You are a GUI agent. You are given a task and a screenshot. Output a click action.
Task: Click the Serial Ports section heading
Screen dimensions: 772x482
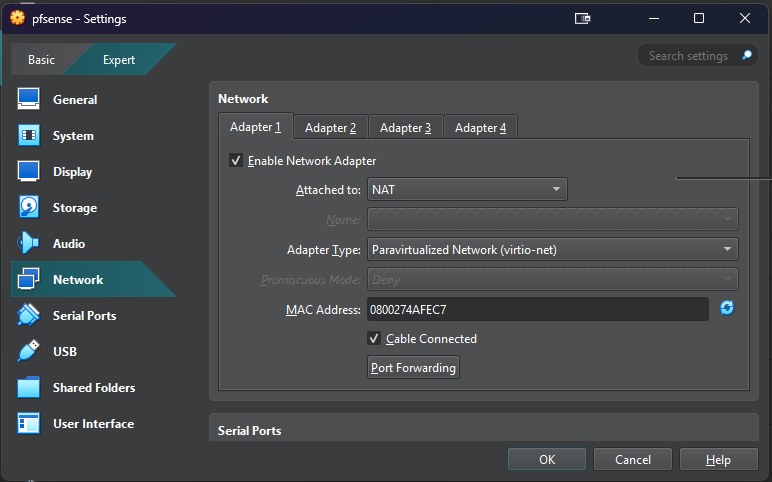click(250, 430)
